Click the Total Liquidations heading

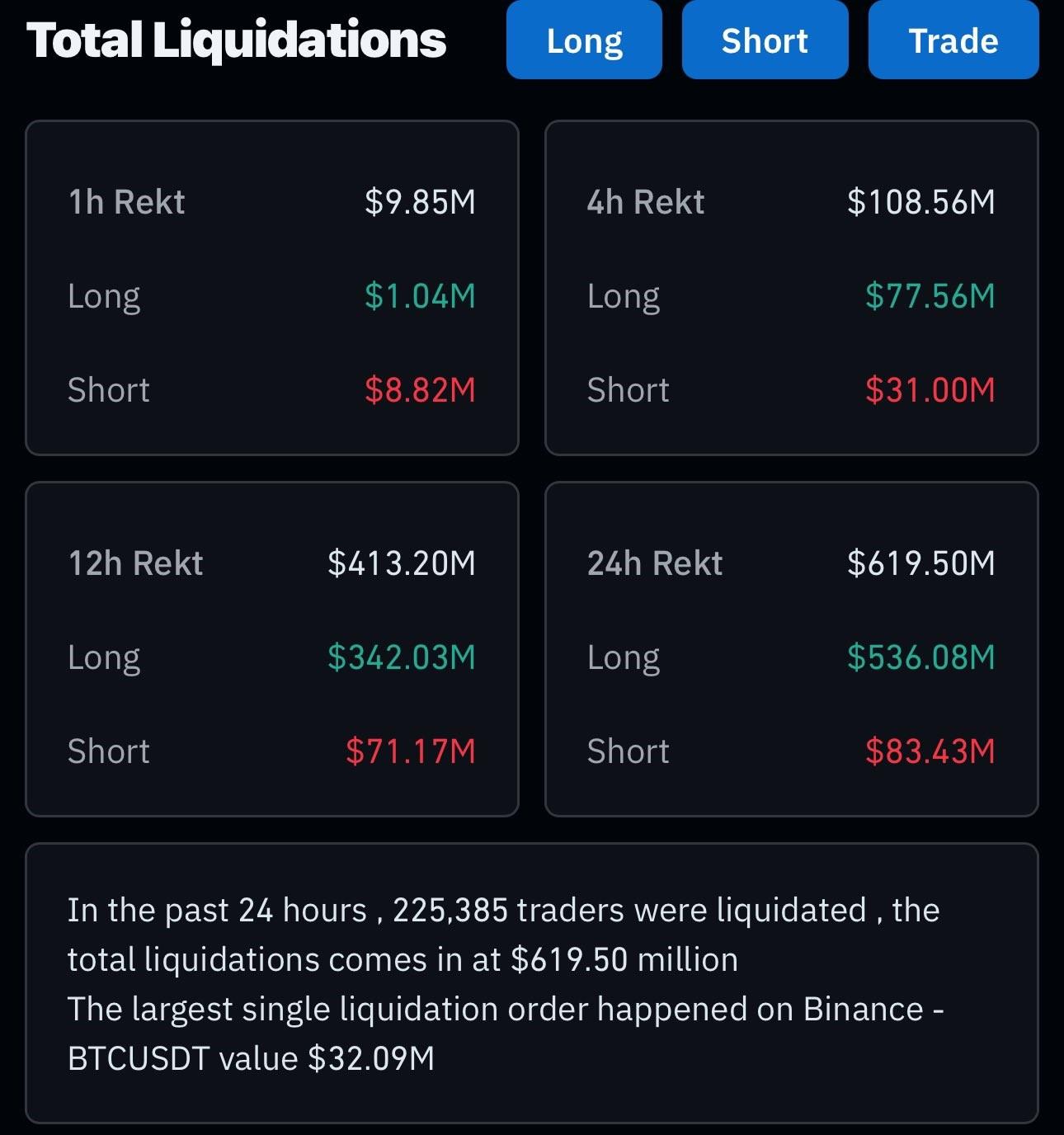pos(236,40)
